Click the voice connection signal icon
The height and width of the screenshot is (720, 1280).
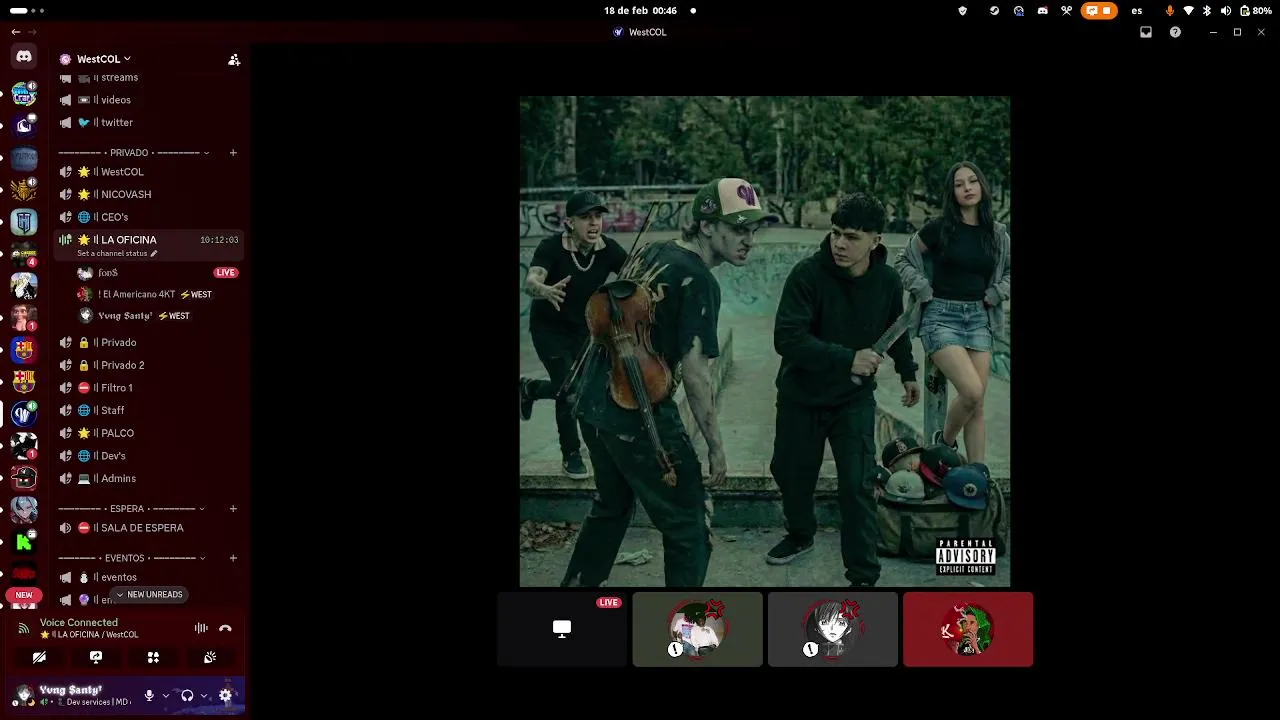pyautogui.click(x=24, y=628)
